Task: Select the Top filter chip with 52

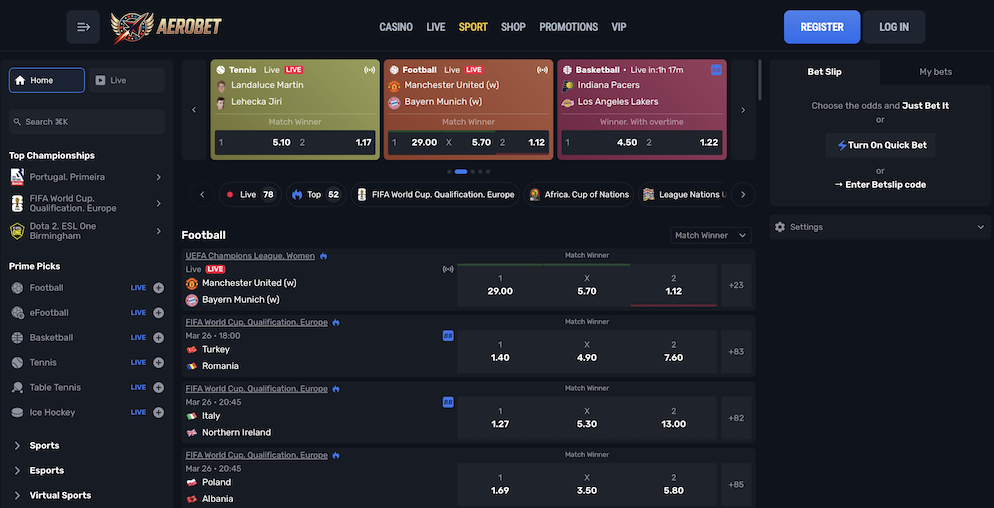Action: pos(316,195)
